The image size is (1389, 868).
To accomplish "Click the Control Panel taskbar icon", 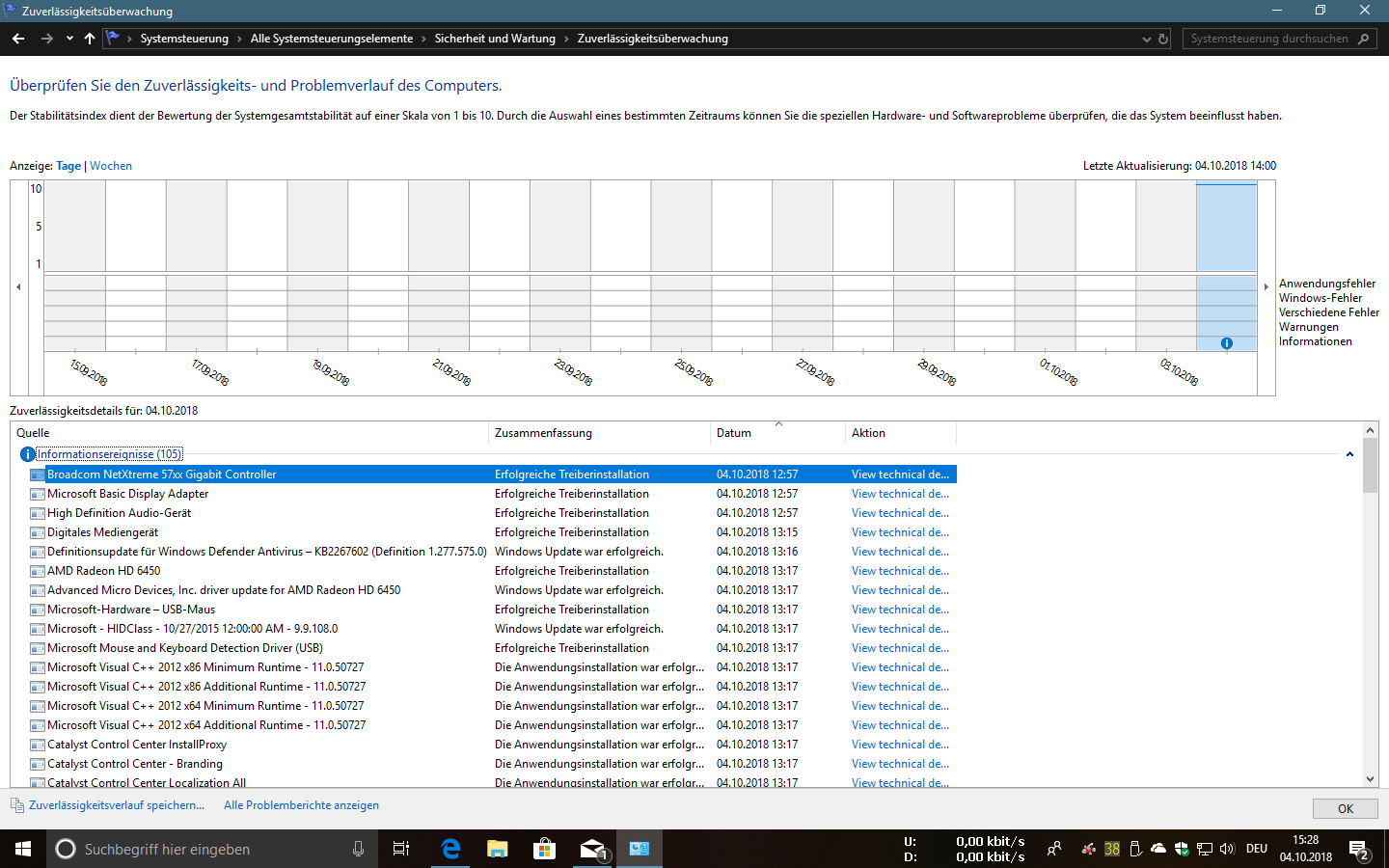I will coord(640,849).
